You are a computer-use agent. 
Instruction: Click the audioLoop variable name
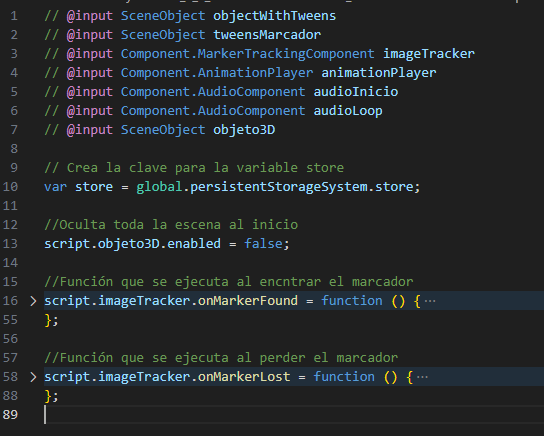pyautogui.click(x=348, y=111)
